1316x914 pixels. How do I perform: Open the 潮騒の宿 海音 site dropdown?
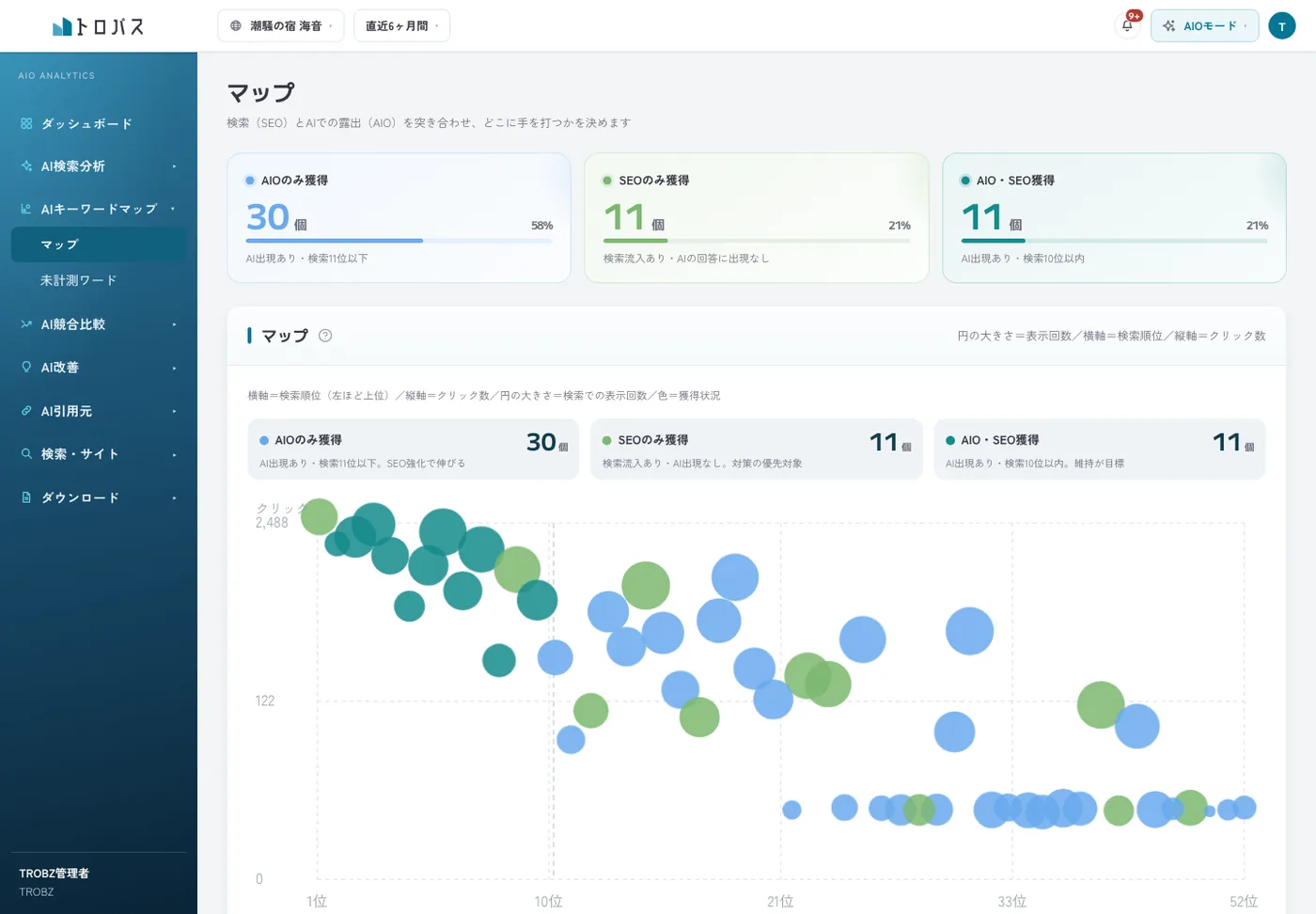coord(281,26)
